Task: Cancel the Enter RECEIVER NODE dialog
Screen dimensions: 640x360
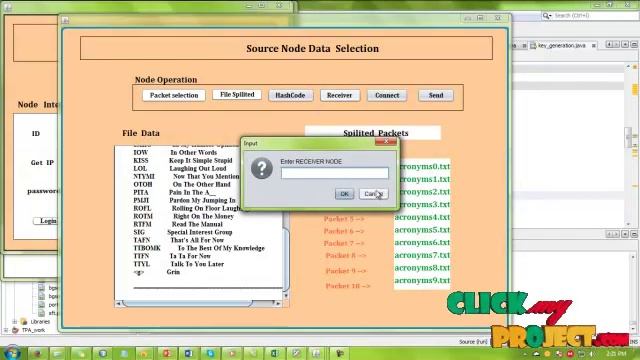Action: click(x=373, y=194)
